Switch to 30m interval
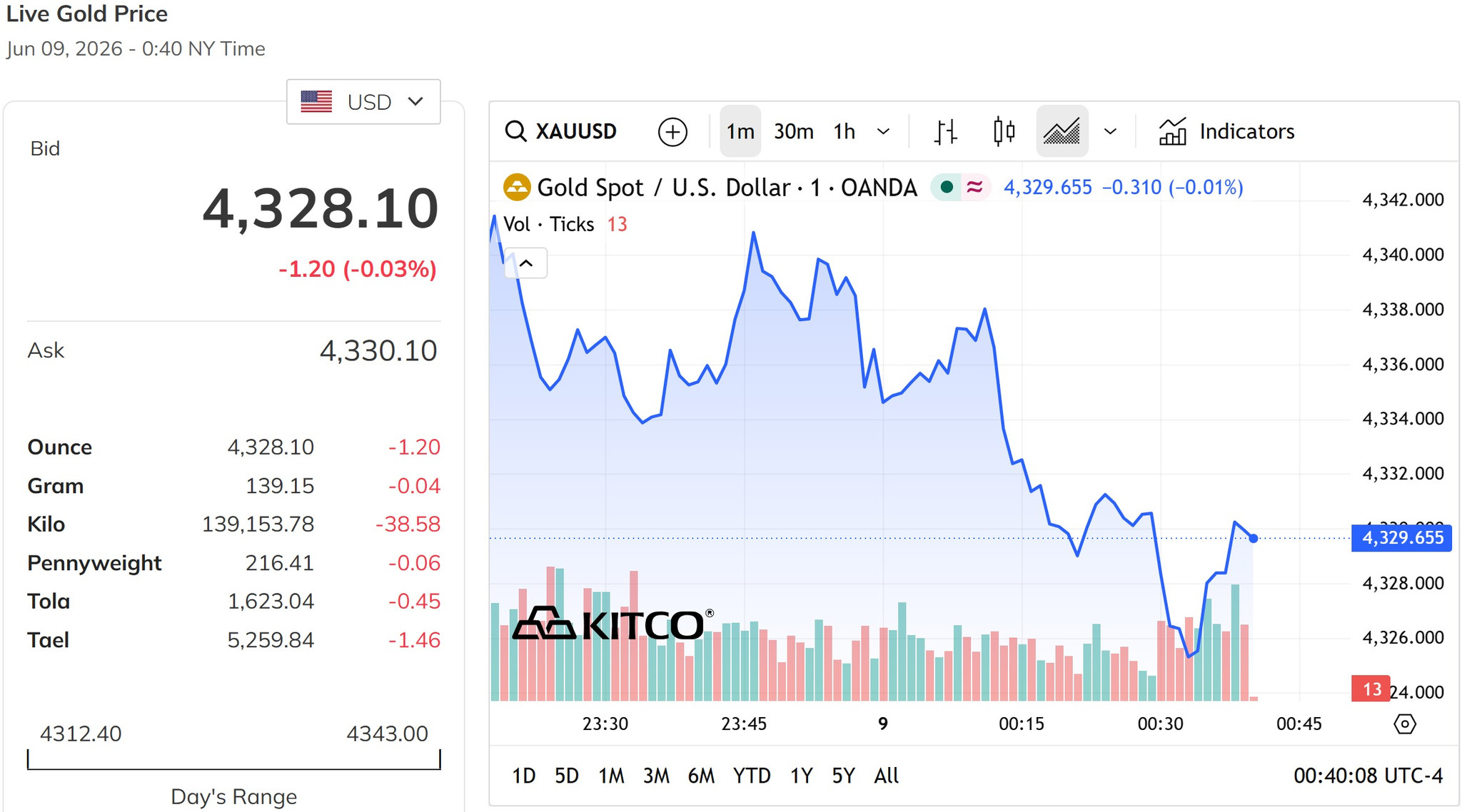This screenshot has width=1462, height=812. coord(793,131)
